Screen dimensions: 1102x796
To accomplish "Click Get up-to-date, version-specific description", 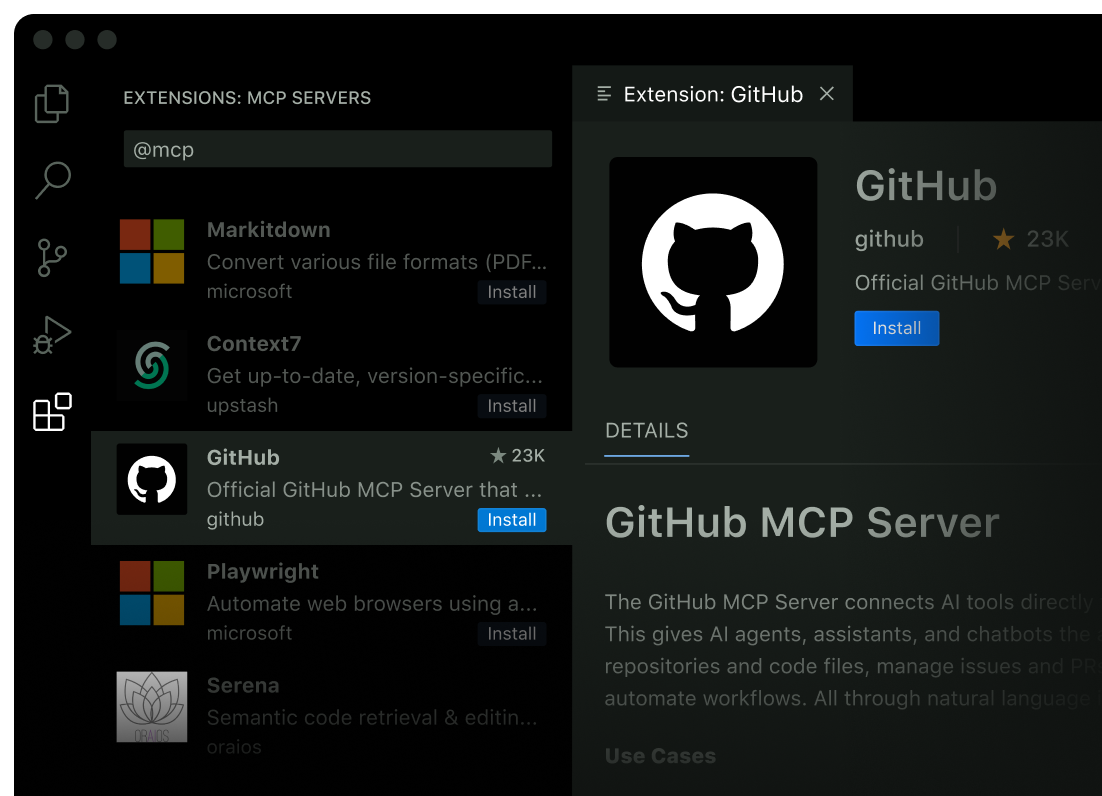I will click(x=375, y=376).
